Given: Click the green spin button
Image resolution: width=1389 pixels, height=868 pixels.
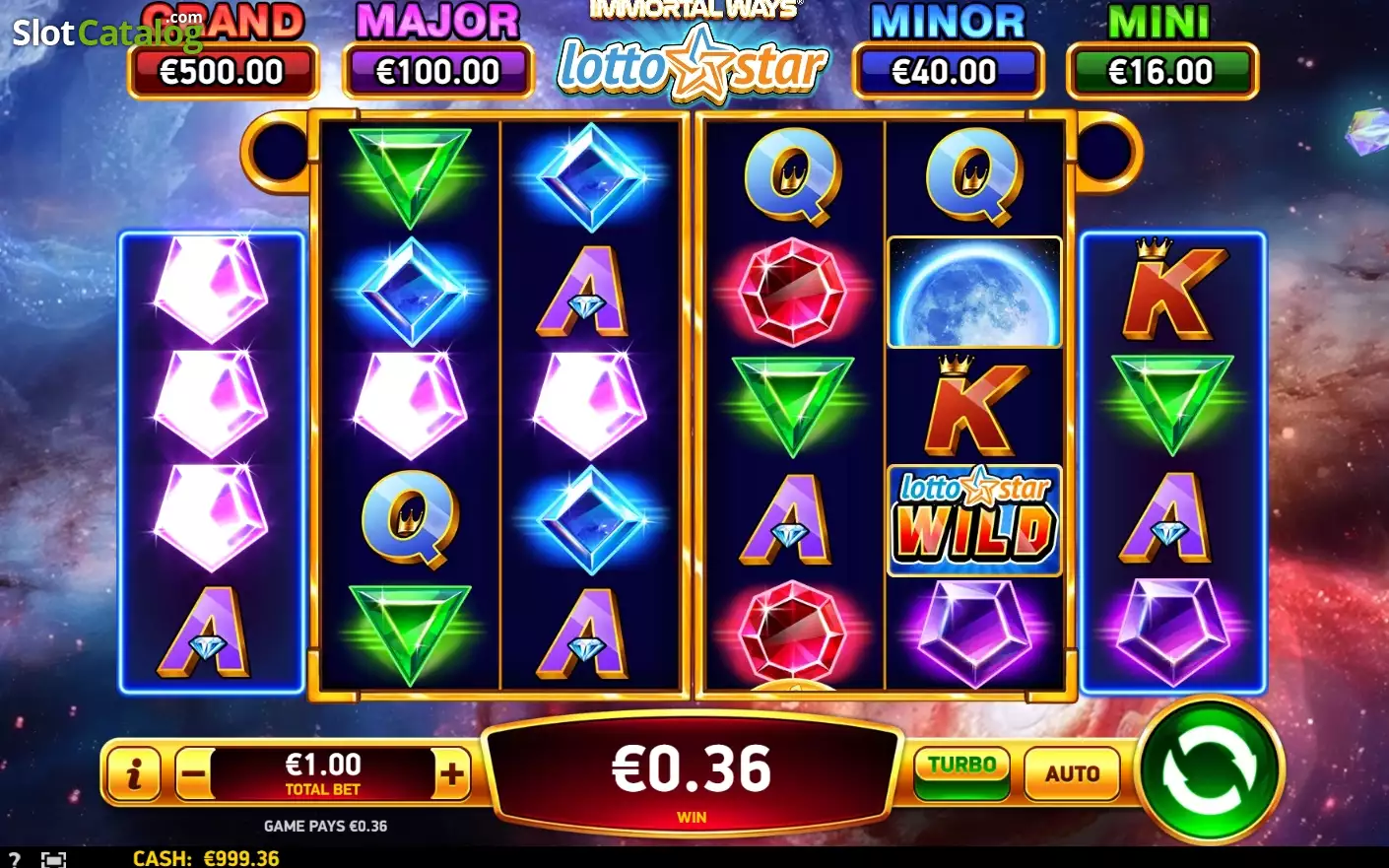Looking at the screenshot, I should coord(1209,770).
